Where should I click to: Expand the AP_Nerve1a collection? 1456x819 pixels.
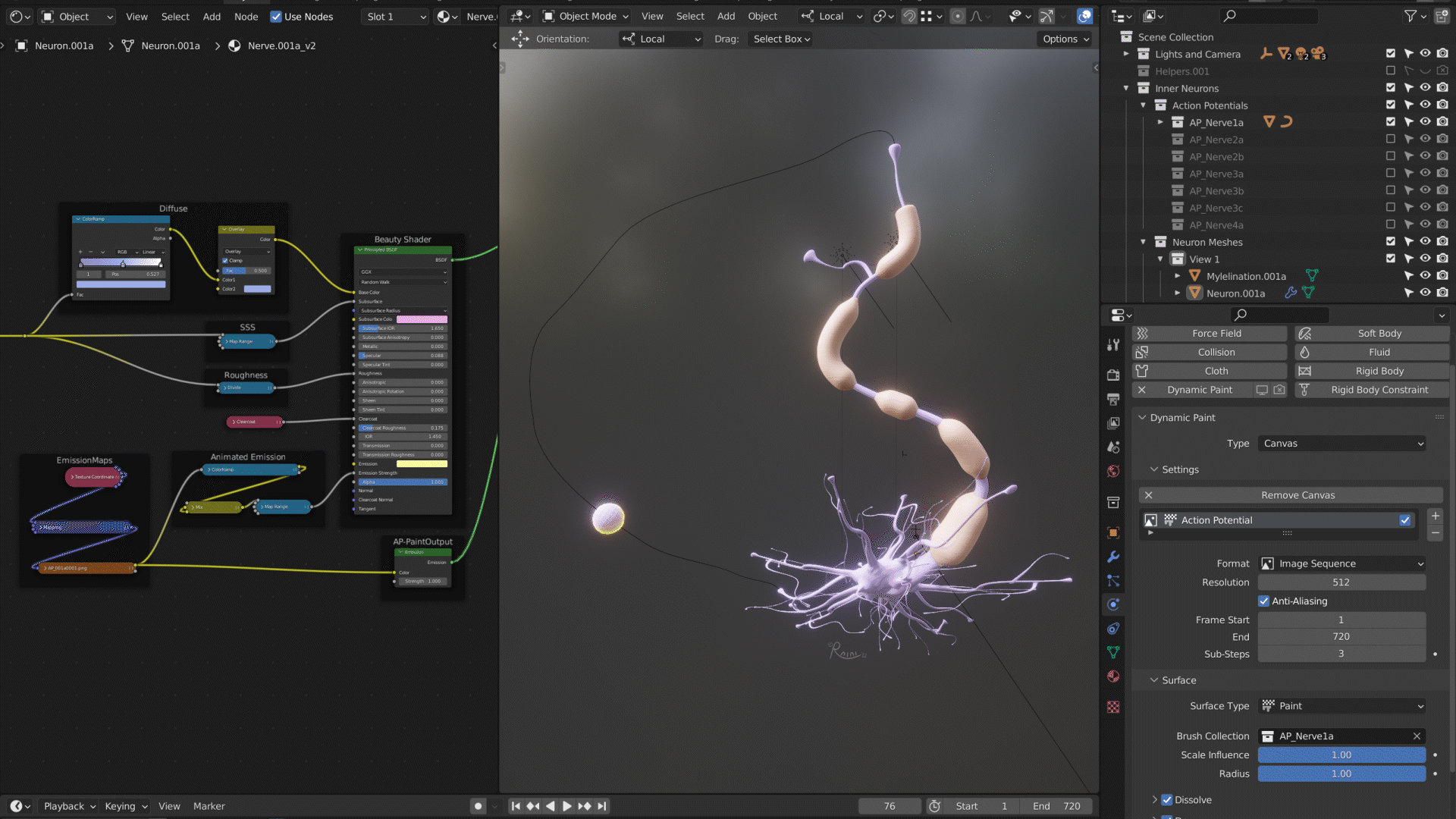(x=1159, y=122)
